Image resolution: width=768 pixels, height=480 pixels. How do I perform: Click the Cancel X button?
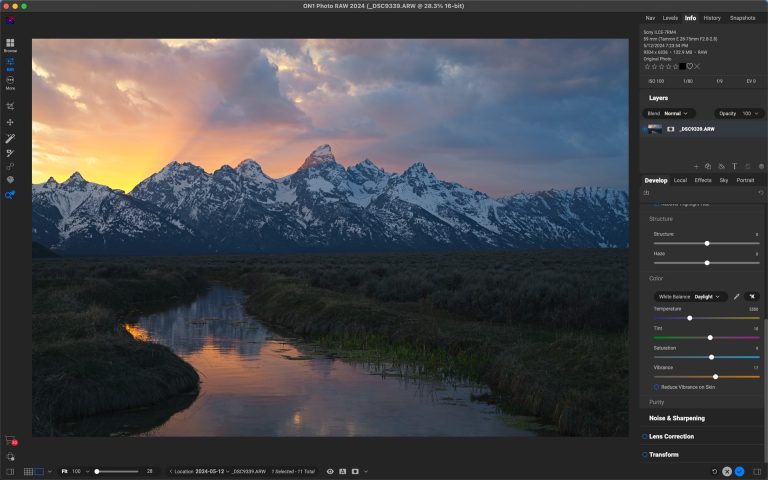[x=727, y=472]
